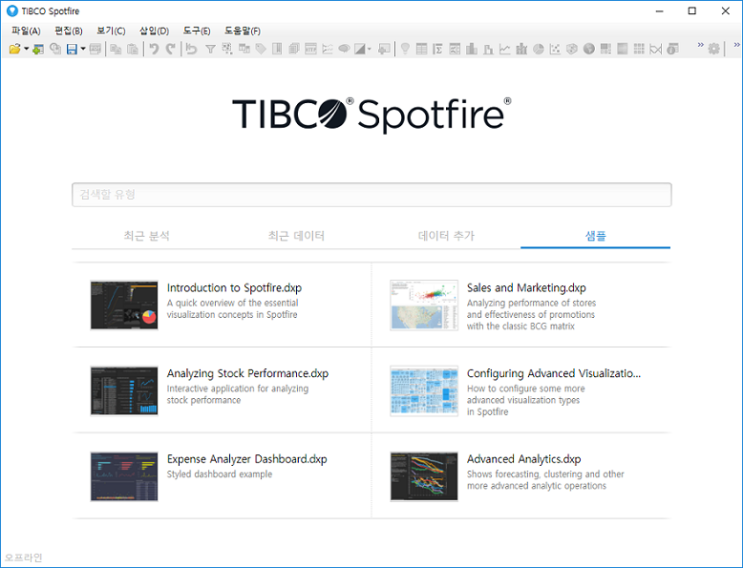Click the Open file folder icon
This screenshot has height=568, width=743.
[14, 48]
